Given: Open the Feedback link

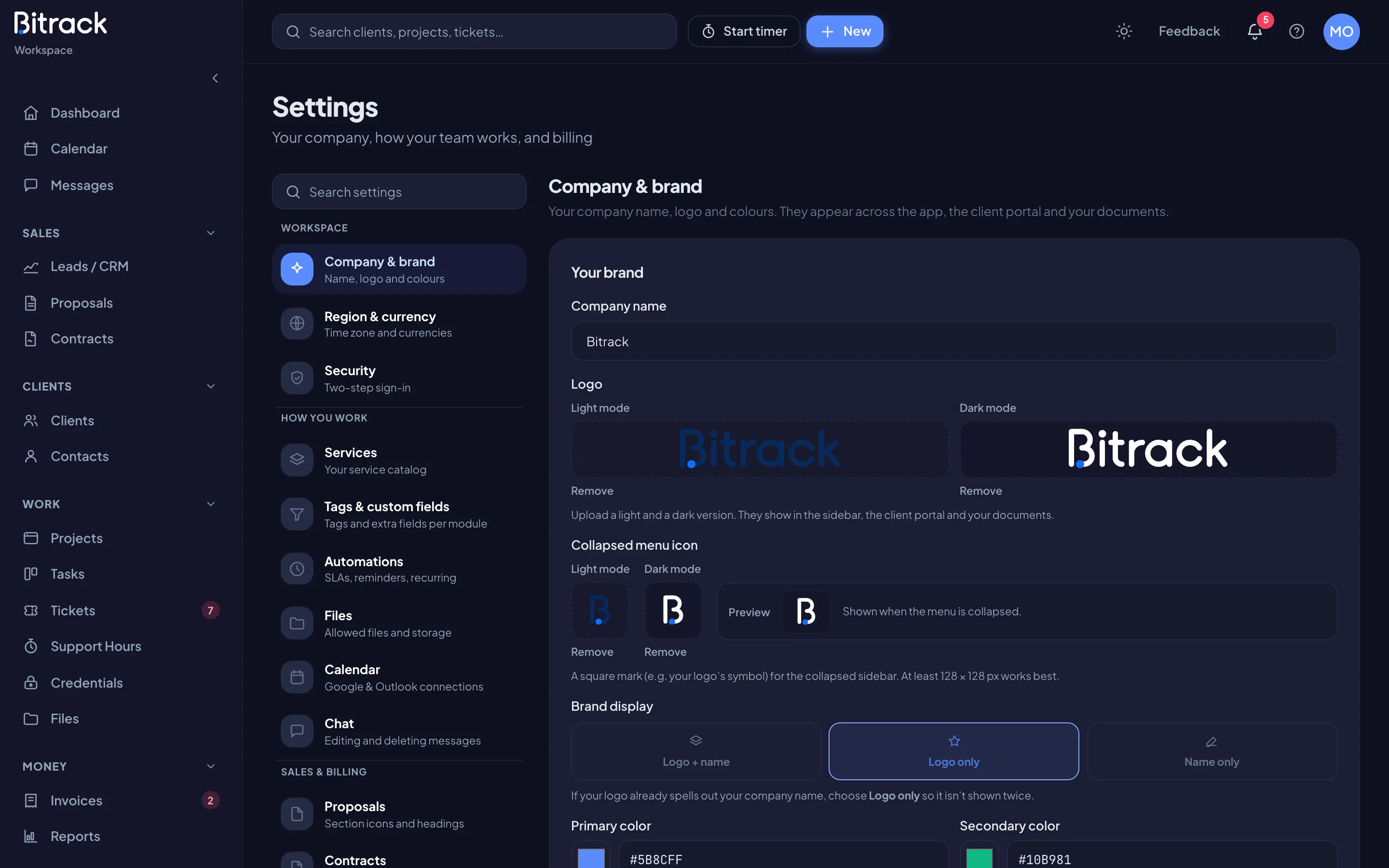Looking at the screenshot, I should click(x=1189, y=31).
